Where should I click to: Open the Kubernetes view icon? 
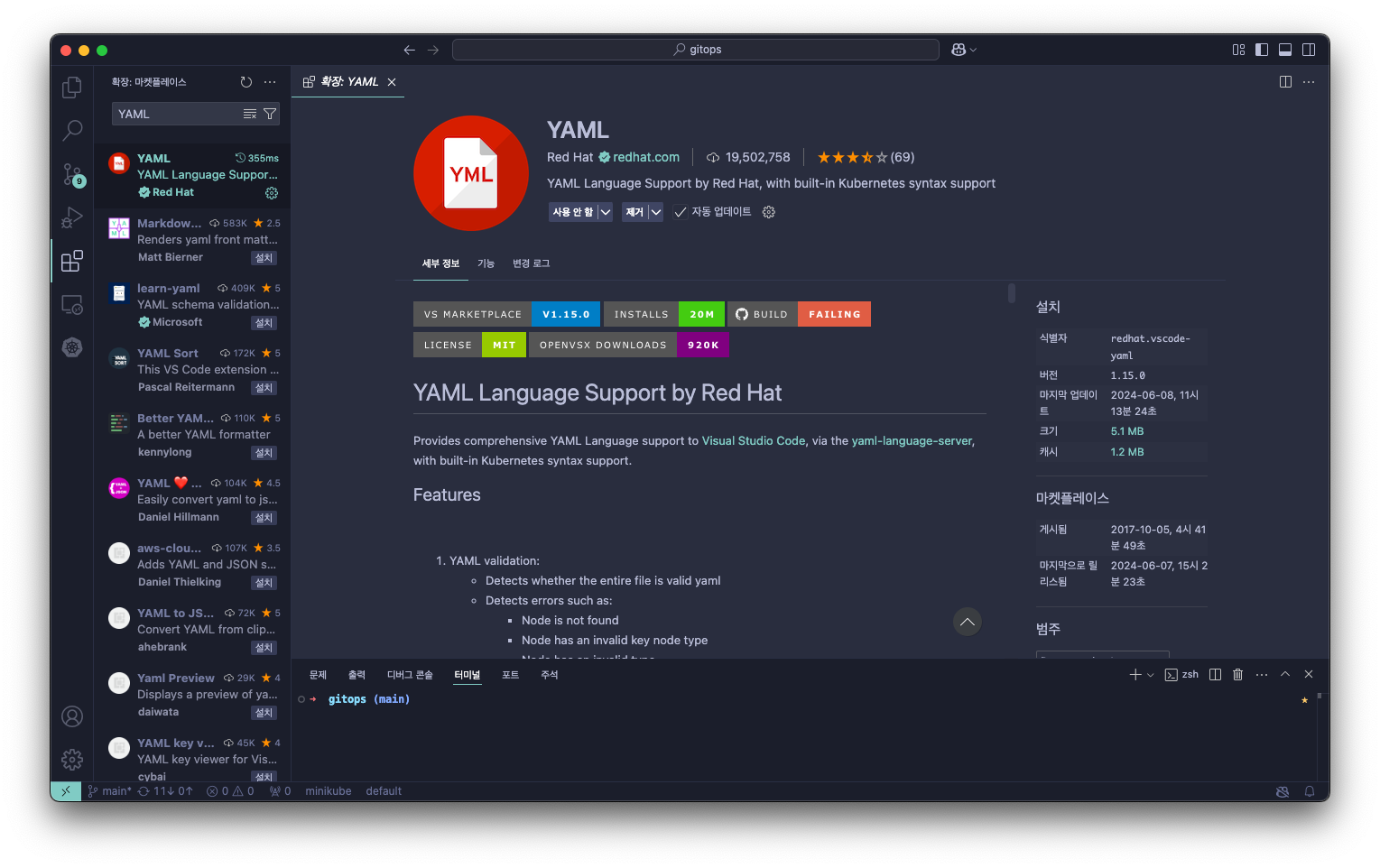coord(72,347)
